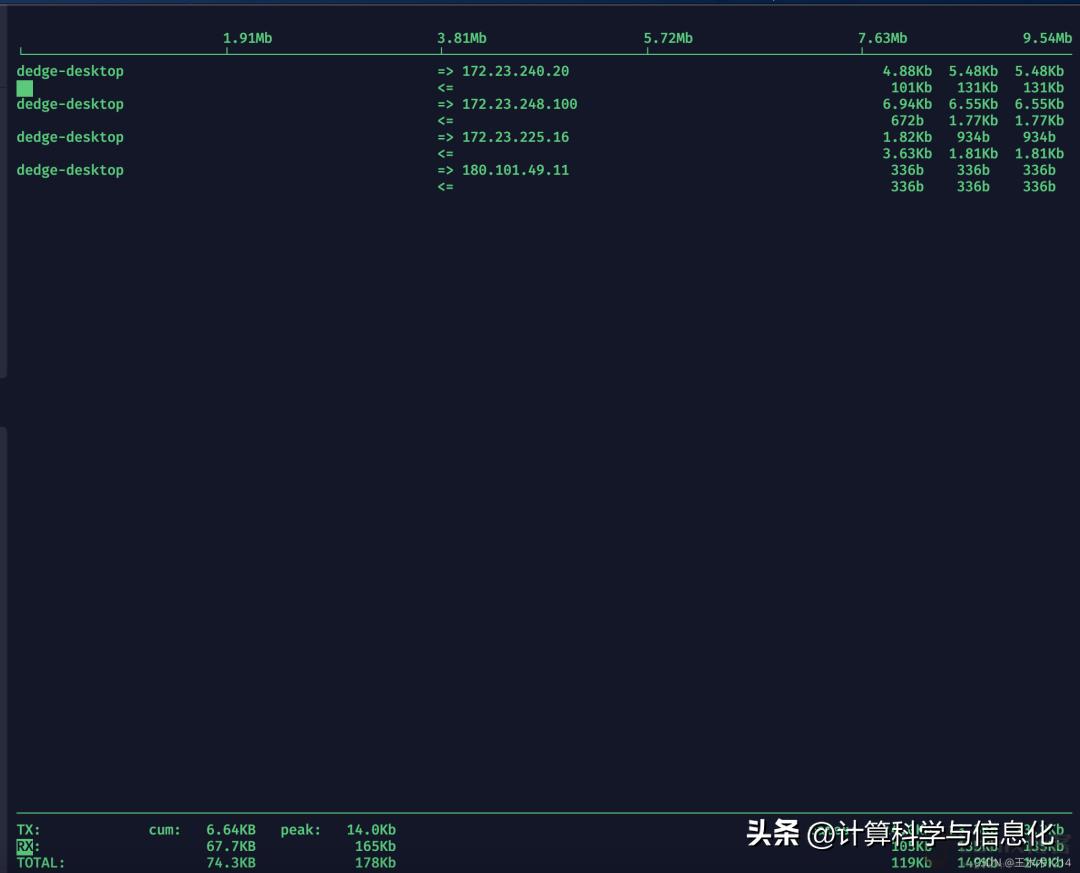
Task: Click the => arrow beside 172.23.248.100
Action: pyautogui.click(x=444, y=104)
